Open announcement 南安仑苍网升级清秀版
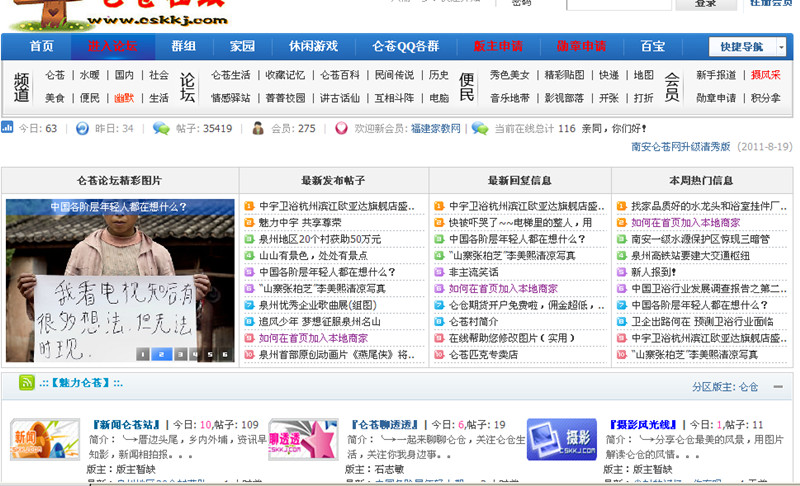 coord(681,147)
